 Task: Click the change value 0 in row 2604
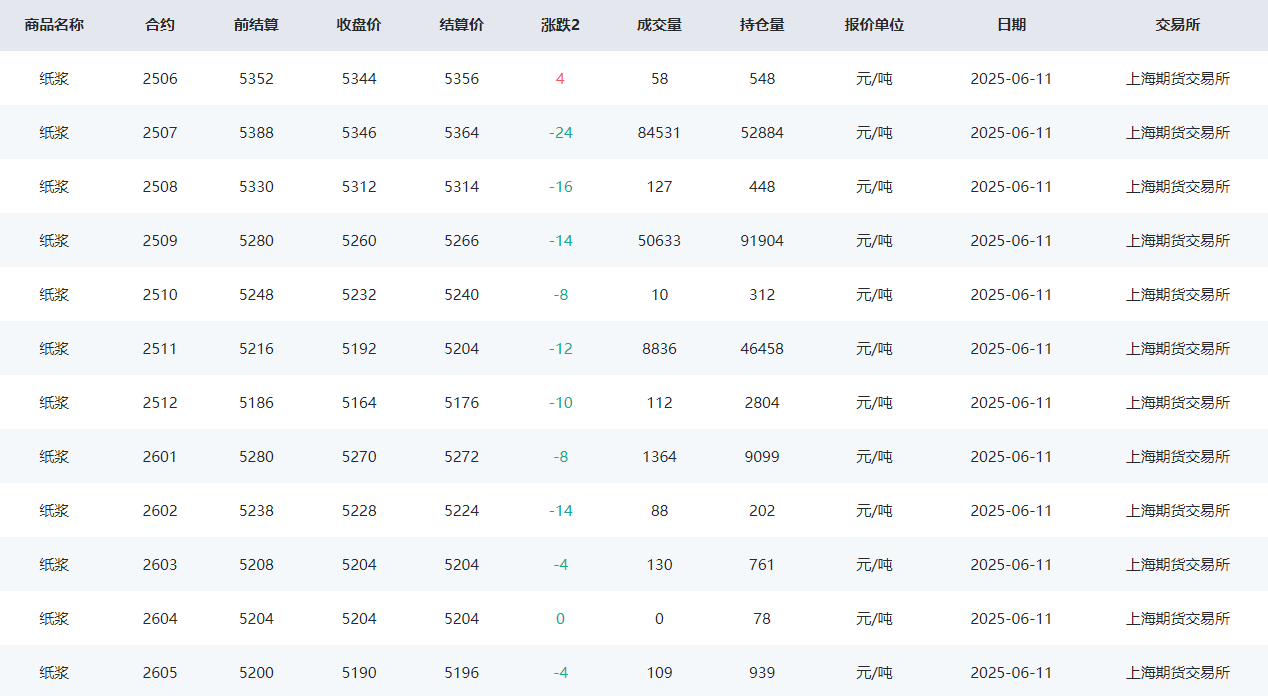click(560, 619)
